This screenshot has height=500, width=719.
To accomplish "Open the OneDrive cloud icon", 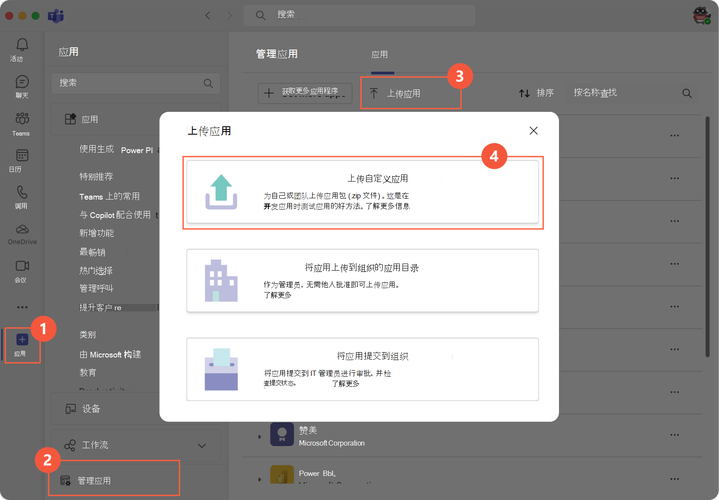I will tap(22, 229).
